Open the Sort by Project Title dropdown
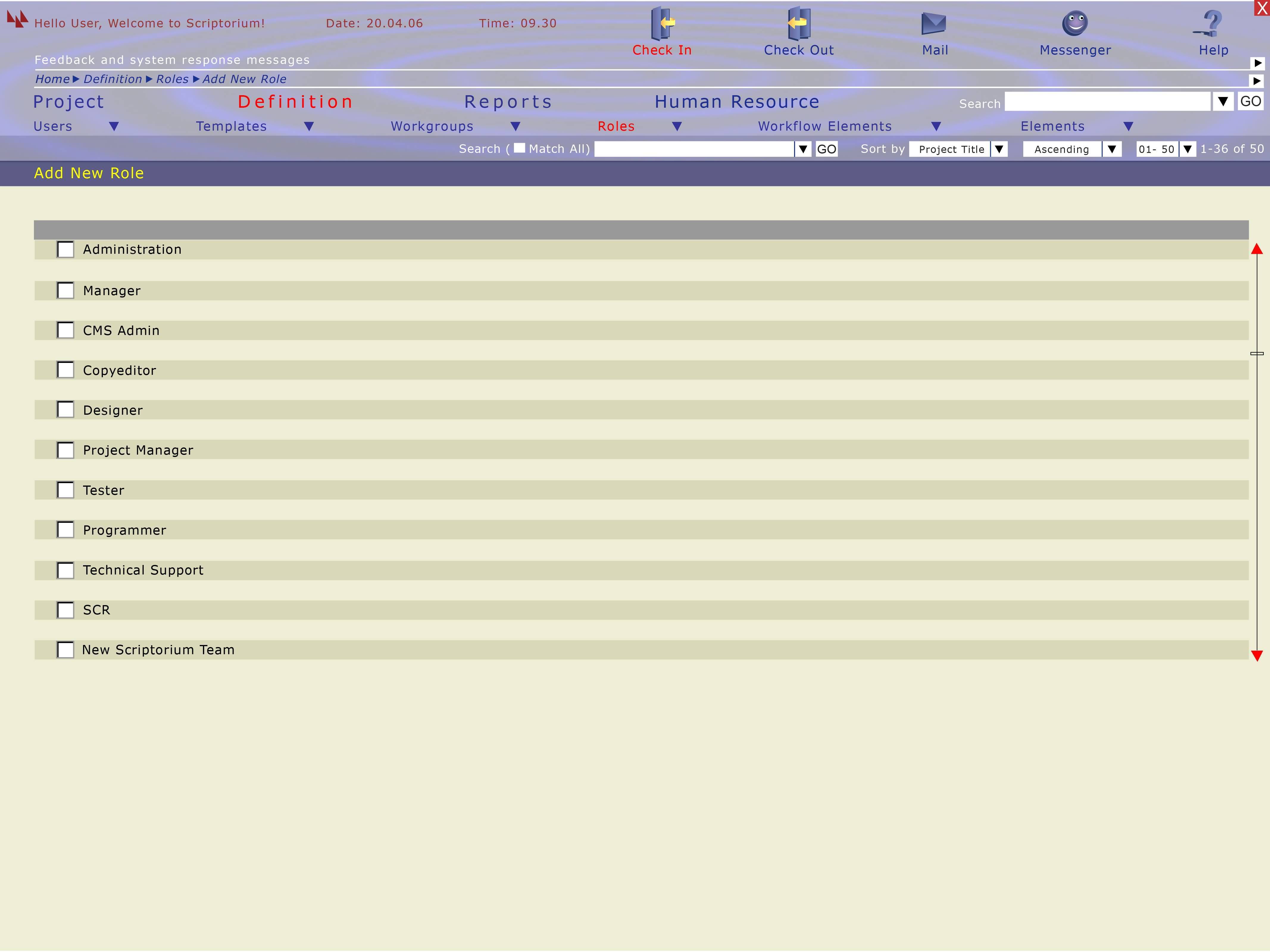The image size is (1270, 952). pyautogui.click(x=999, y=149)
